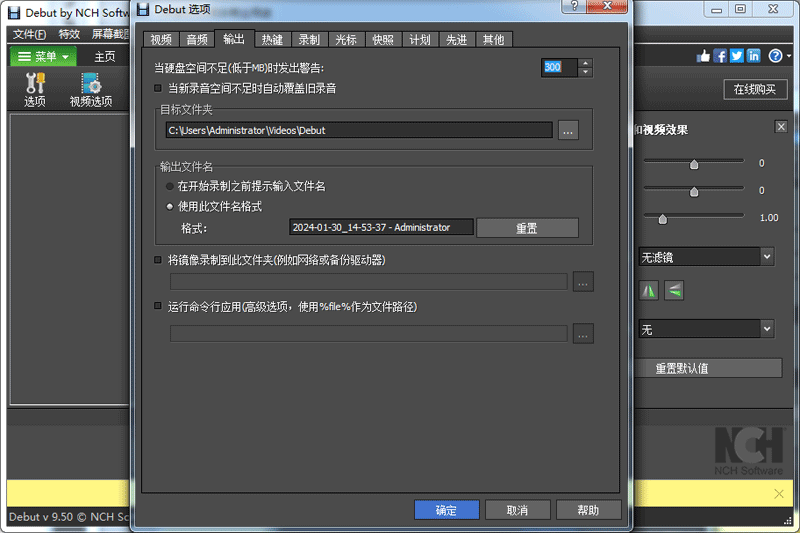800x533 pixels.
Task: Enable mirror recording to folder checkbox
Action: click(x=158, y=260)
